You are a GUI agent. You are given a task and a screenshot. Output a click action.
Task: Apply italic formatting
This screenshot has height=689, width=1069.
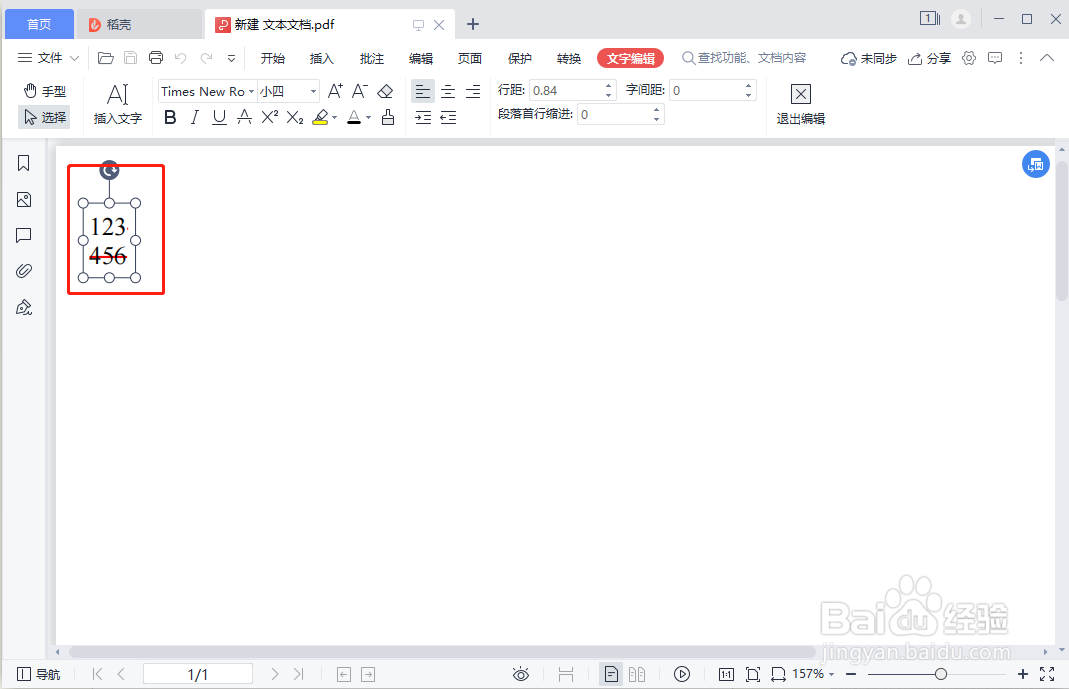tap(194, 117)
